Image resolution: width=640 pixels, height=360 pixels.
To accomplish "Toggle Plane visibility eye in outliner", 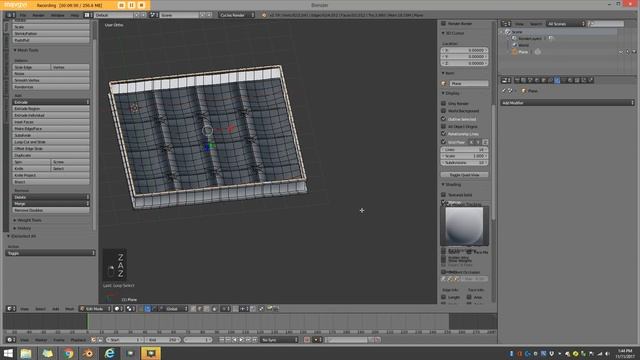I will pyautogui.click(x=621, y=52).
